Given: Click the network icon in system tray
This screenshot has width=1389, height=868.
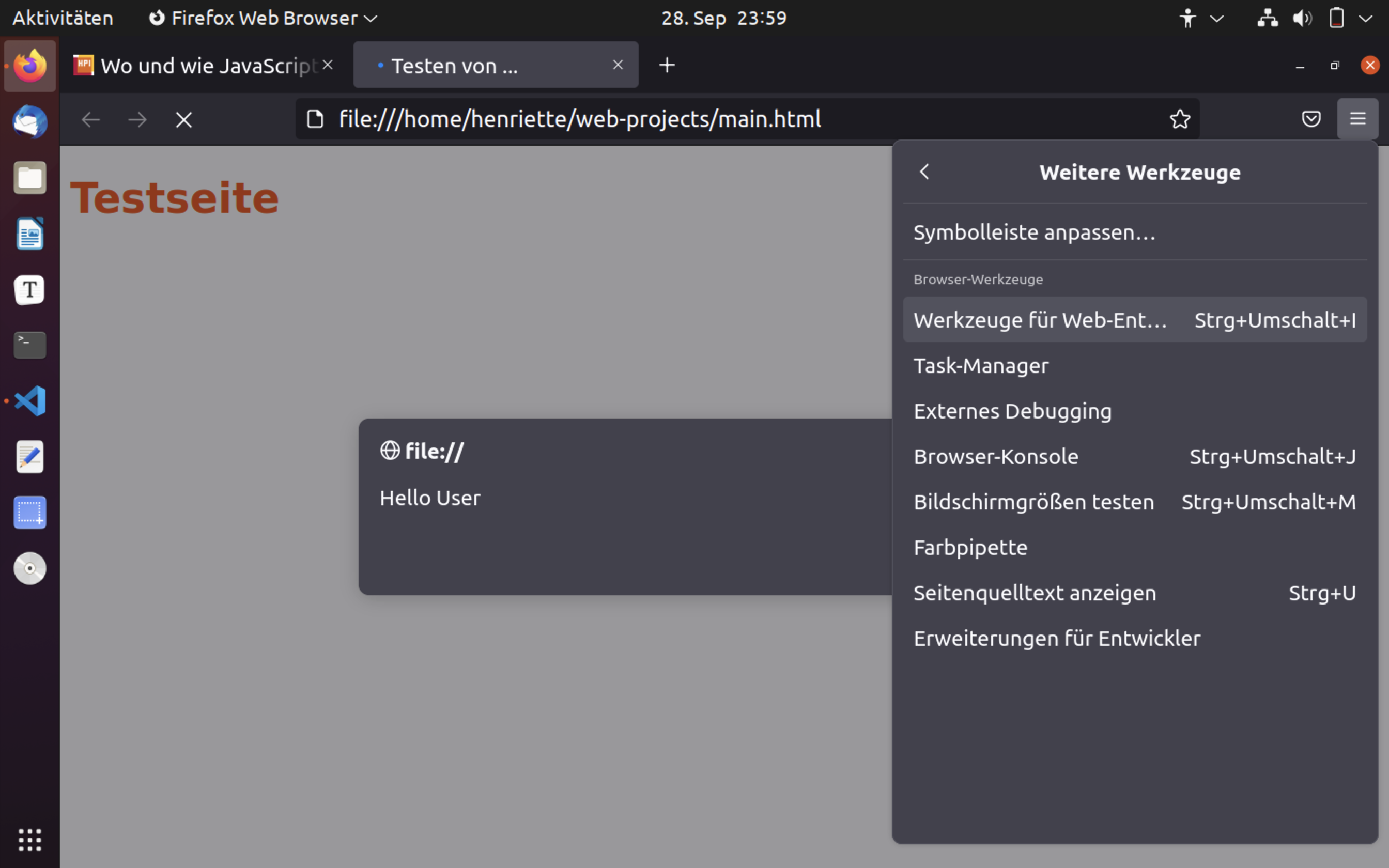Looking at the screenshot, I should [1268, 19].
